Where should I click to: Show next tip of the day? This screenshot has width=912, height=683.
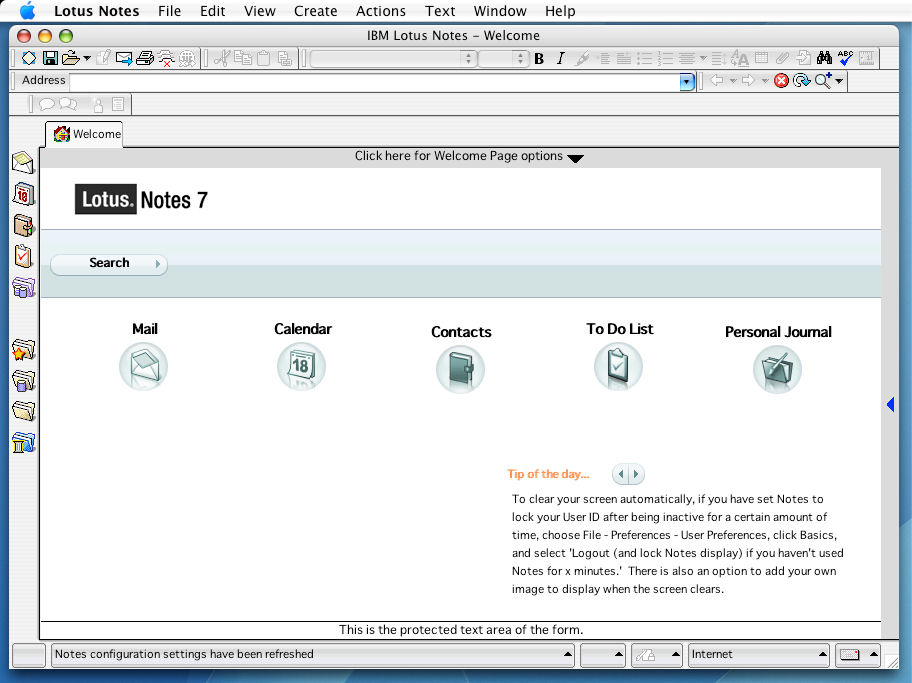[636, 474]
